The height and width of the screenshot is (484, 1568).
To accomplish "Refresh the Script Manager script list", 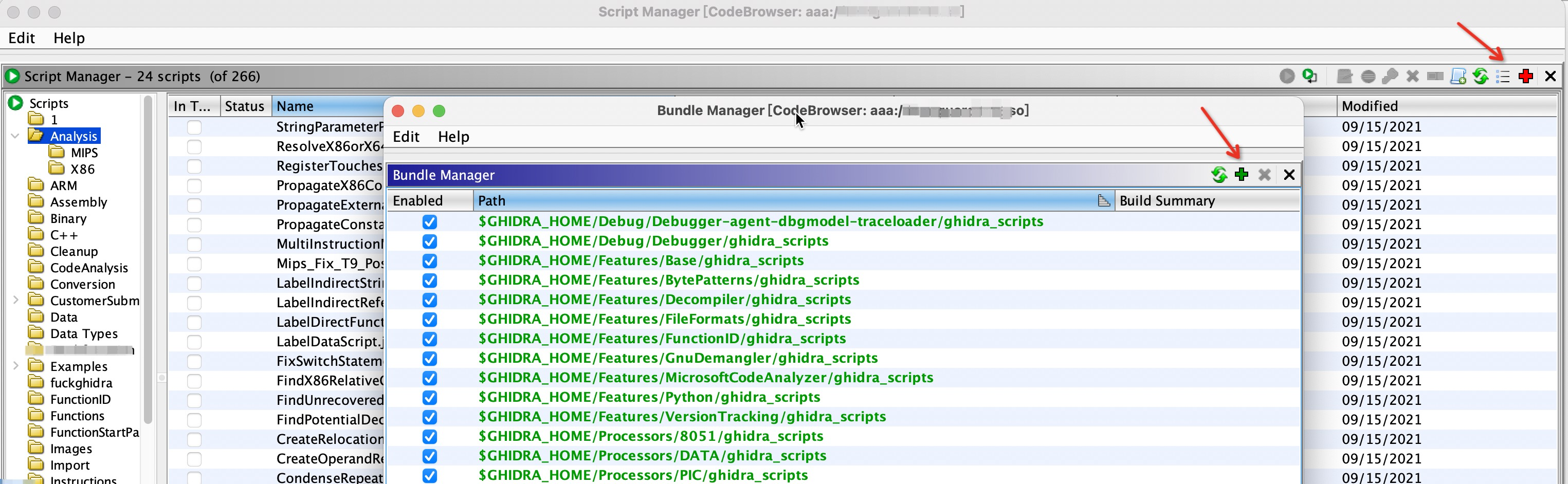I will 1481,76.
